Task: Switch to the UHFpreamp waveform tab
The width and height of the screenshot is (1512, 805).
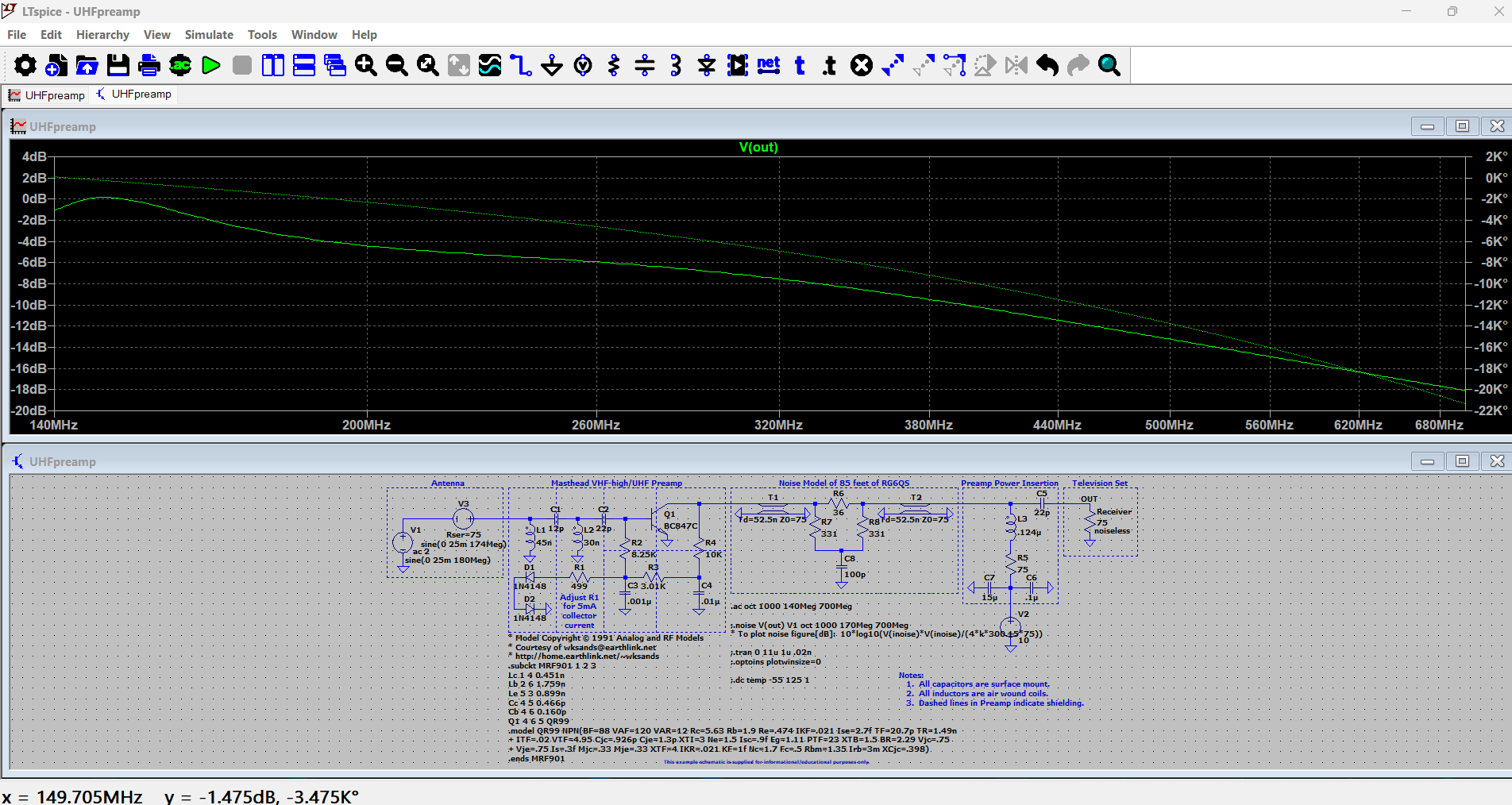Action: click(x=46, y=95)
